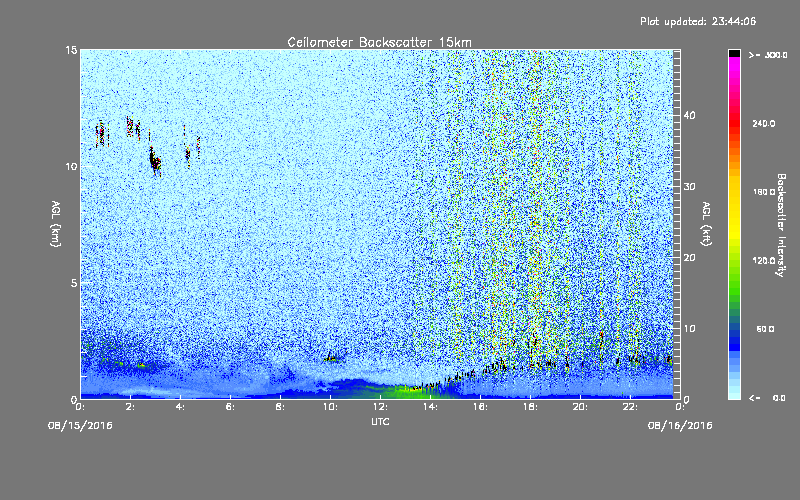Click the right 'AGL (kft)' axis label
The height and width of the screenshot is (500, 800).
(x=706, y=224)
